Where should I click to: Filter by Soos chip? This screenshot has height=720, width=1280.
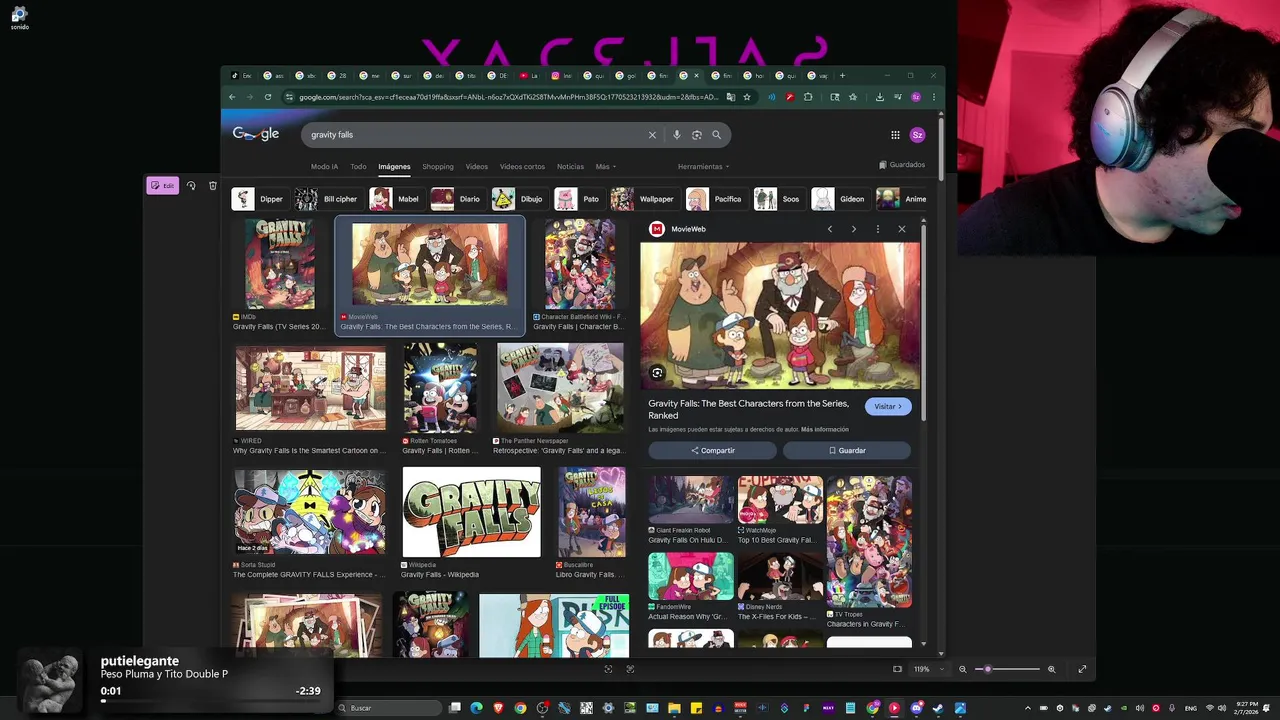pos(779,199)
